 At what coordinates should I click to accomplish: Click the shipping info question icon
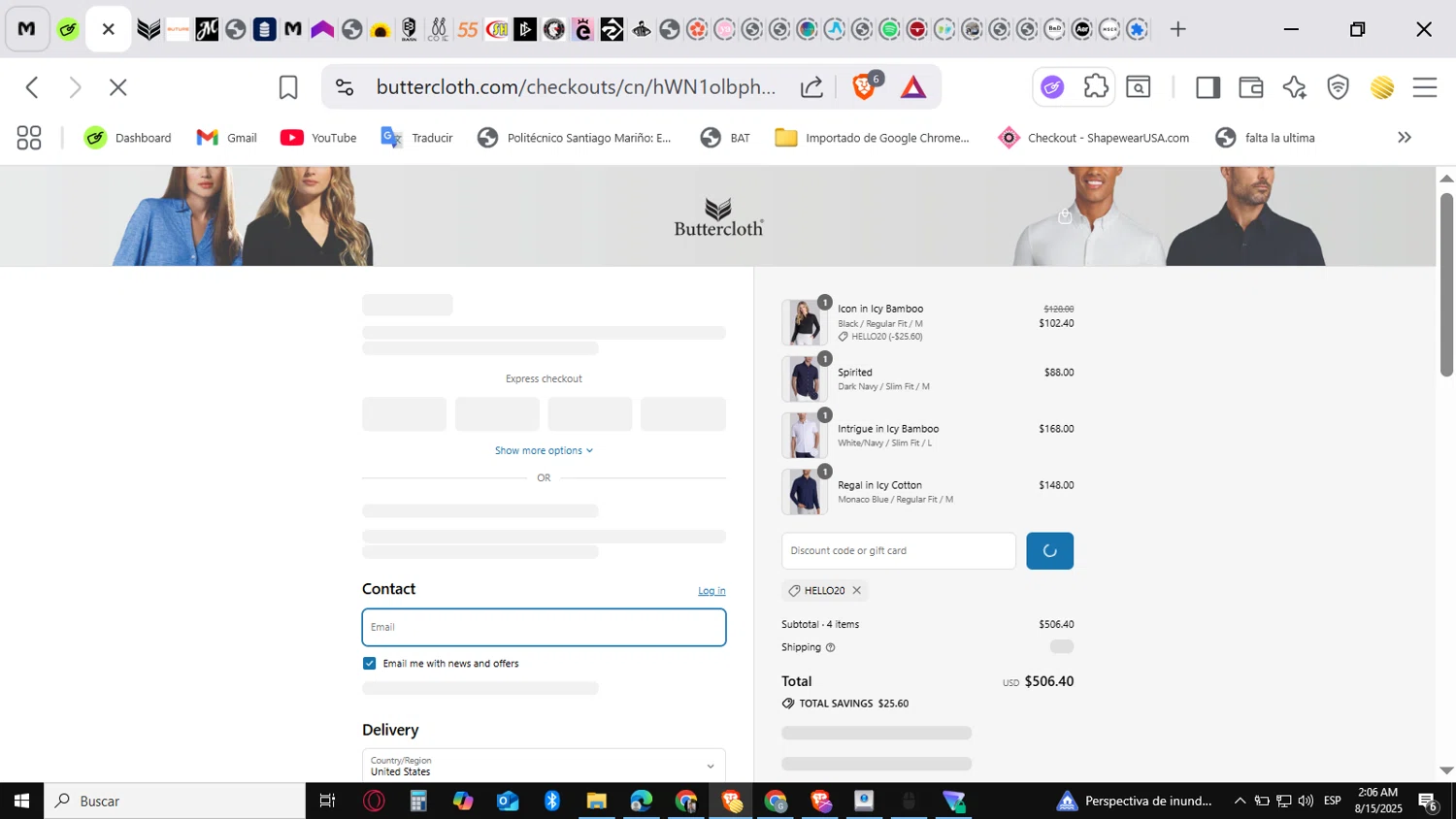click(830, 647)
